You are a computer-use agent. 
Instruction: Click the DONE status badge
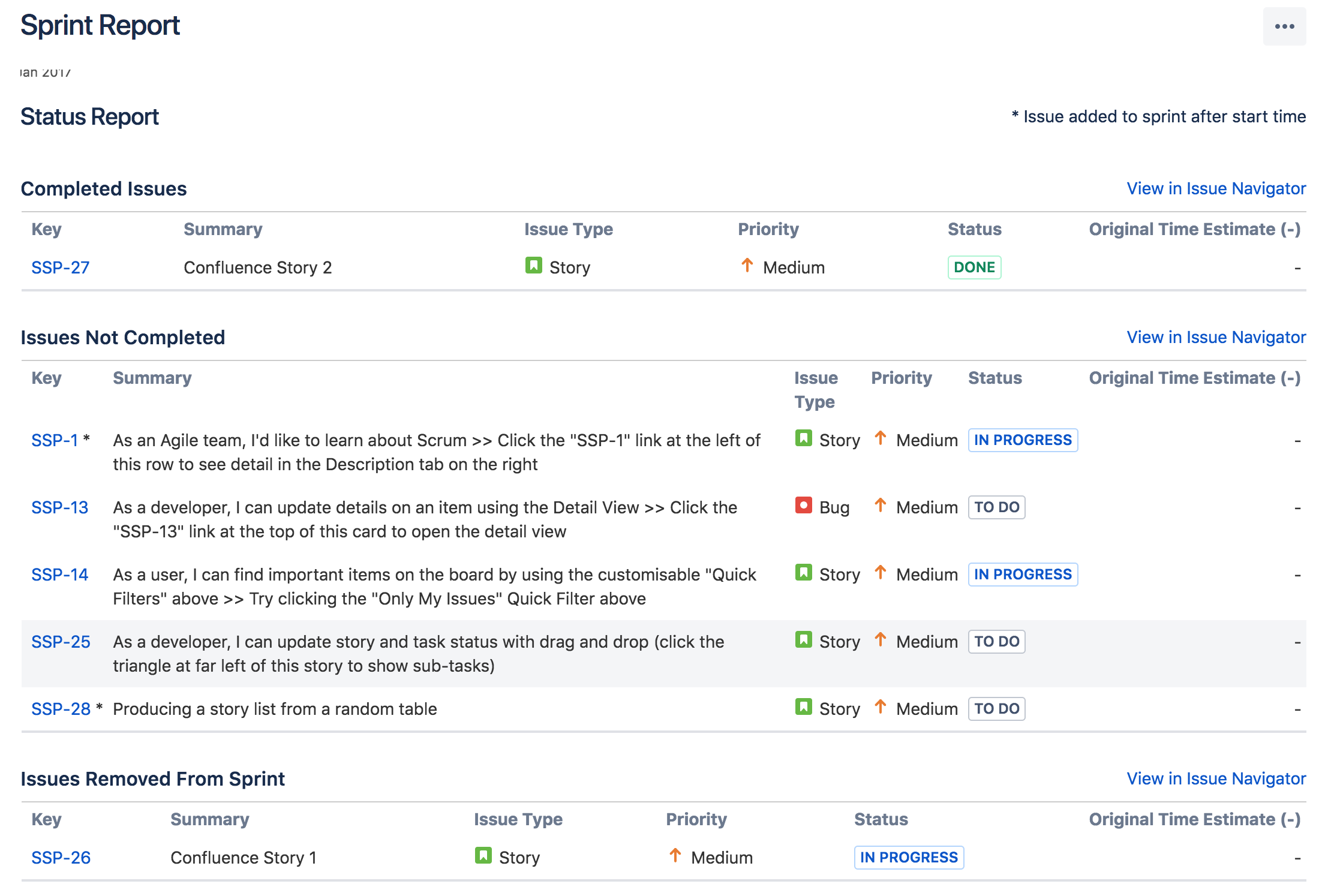click(974, 267)
